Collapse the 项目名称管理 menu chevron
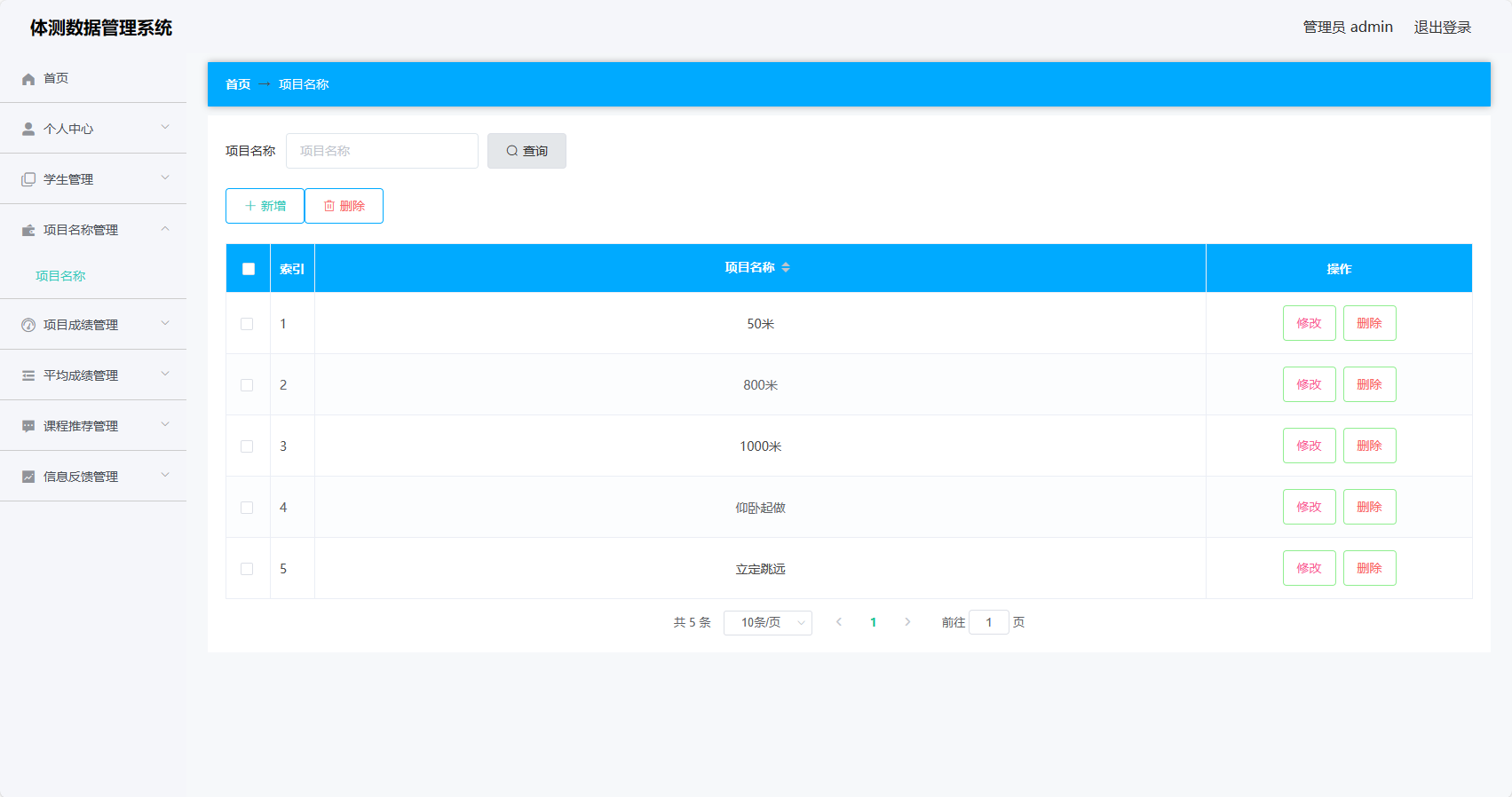This screenshot has height=797, width=1512. click(x=165, y=229)
